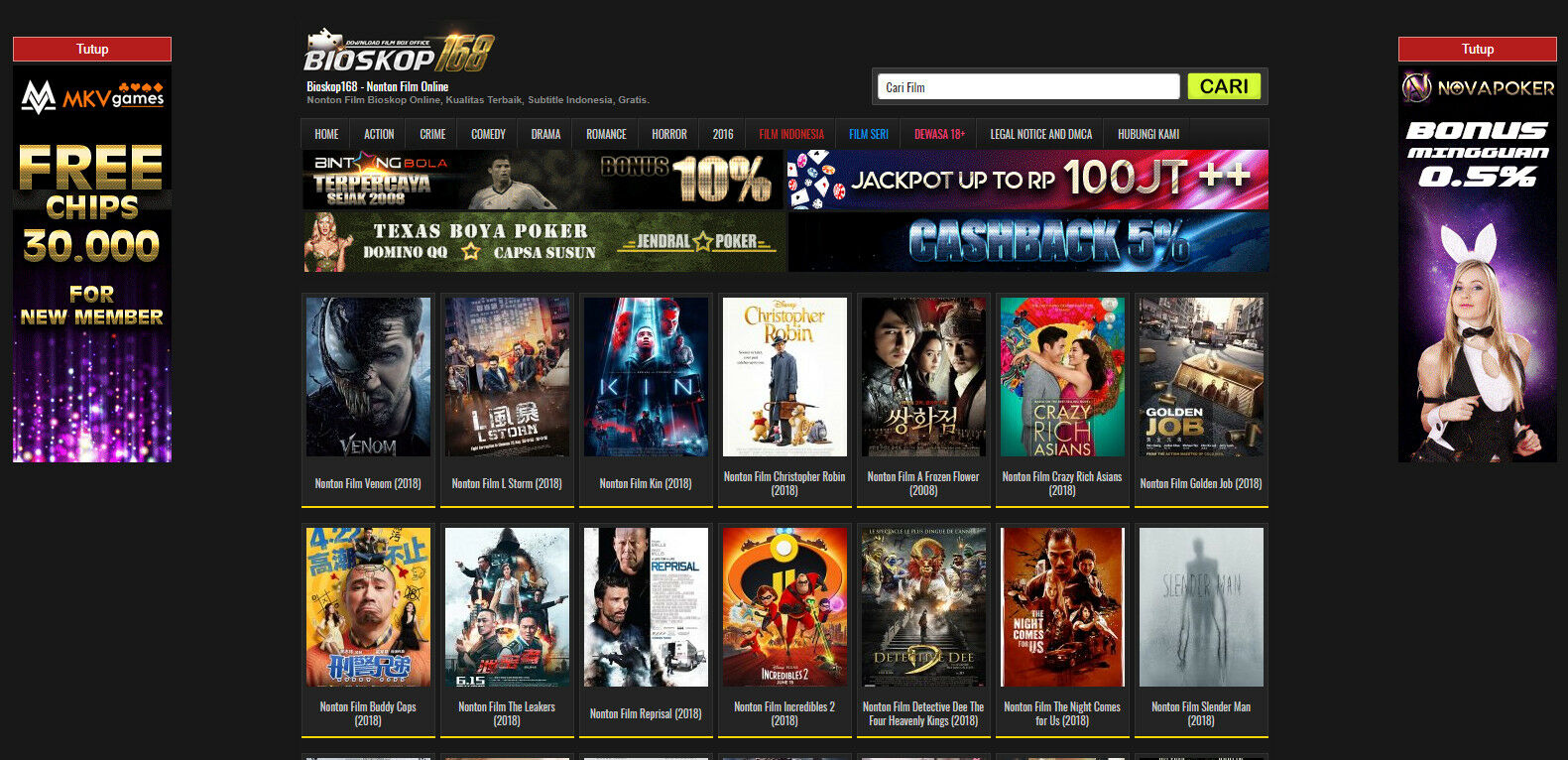Click the Cashback 5% banner
Image resolution: width=1568 pixels, height=760 pixels.
(1028, 242)
